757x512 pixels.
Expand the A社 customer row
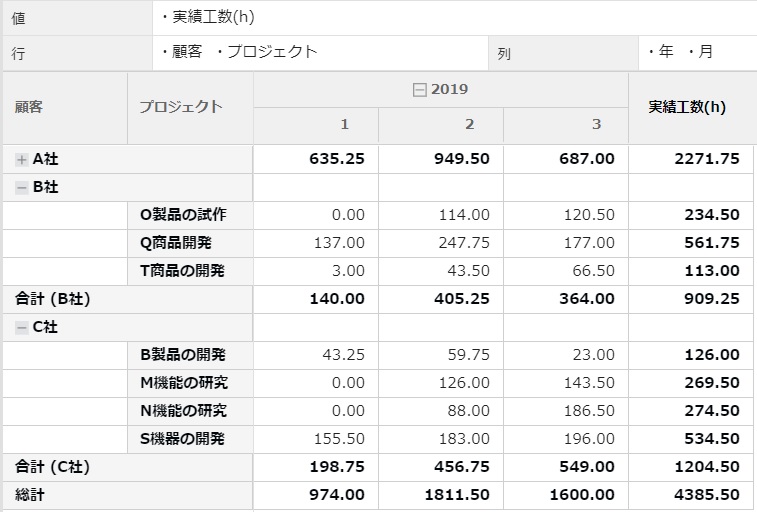(x=22, y=159)
